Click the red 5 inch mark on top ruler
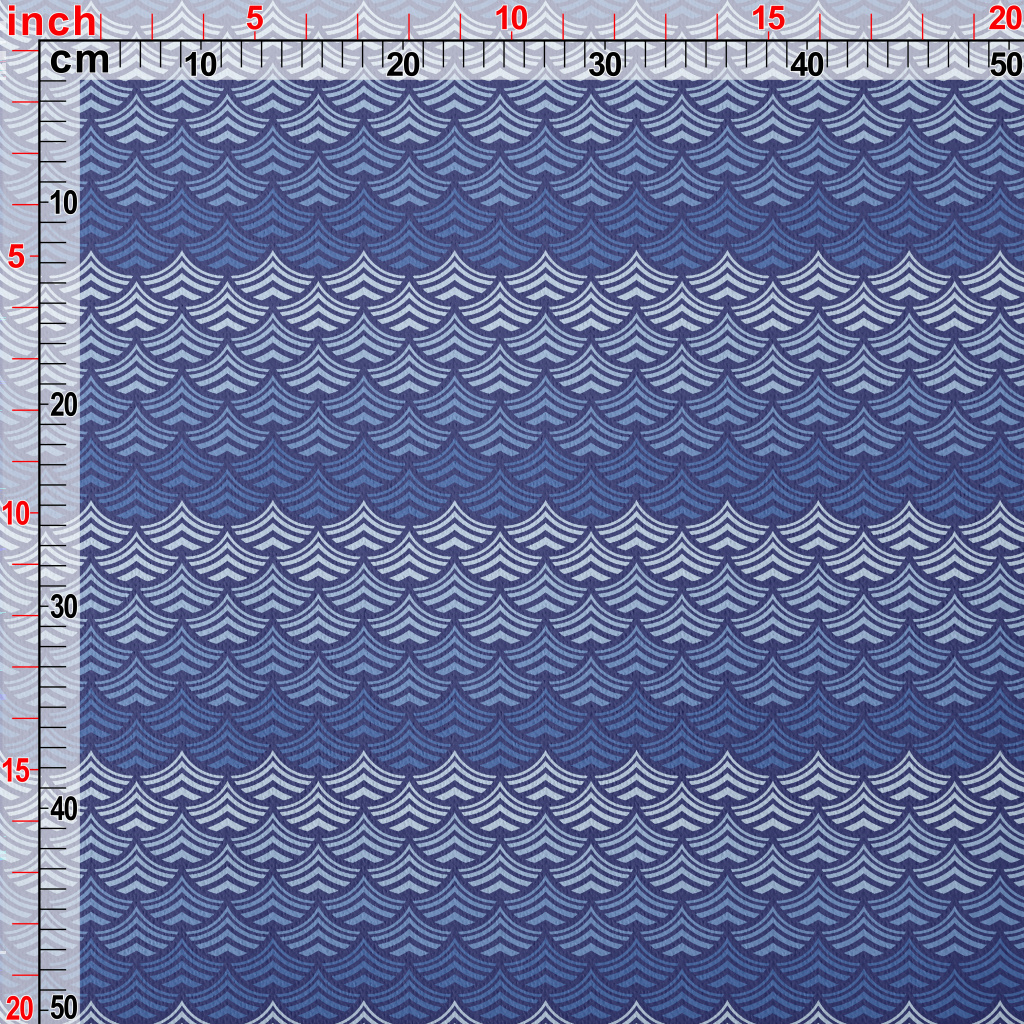The image size is (1024, 1024). click(255, 19)
